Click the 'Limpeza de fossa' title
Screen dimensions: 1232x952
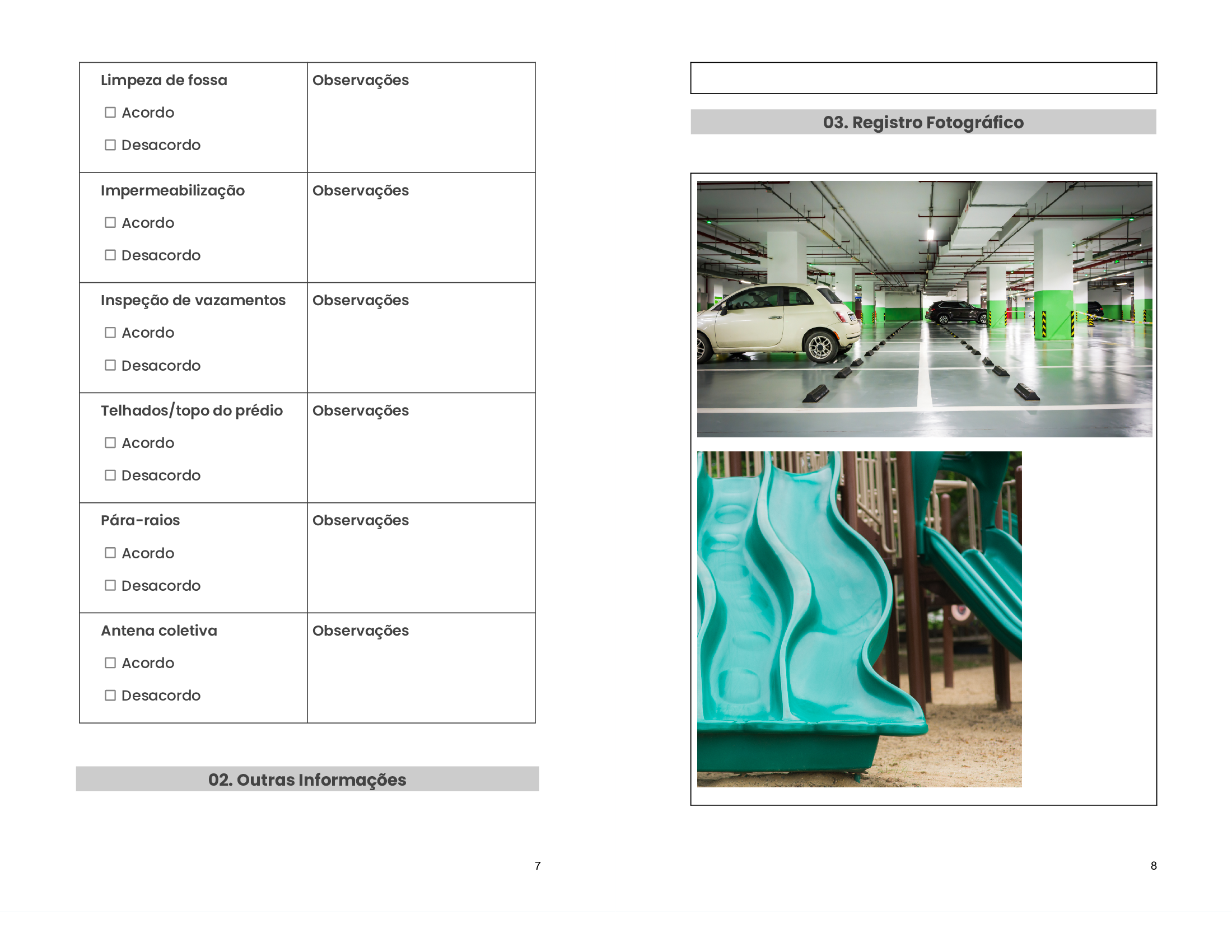tap(164, 80)
